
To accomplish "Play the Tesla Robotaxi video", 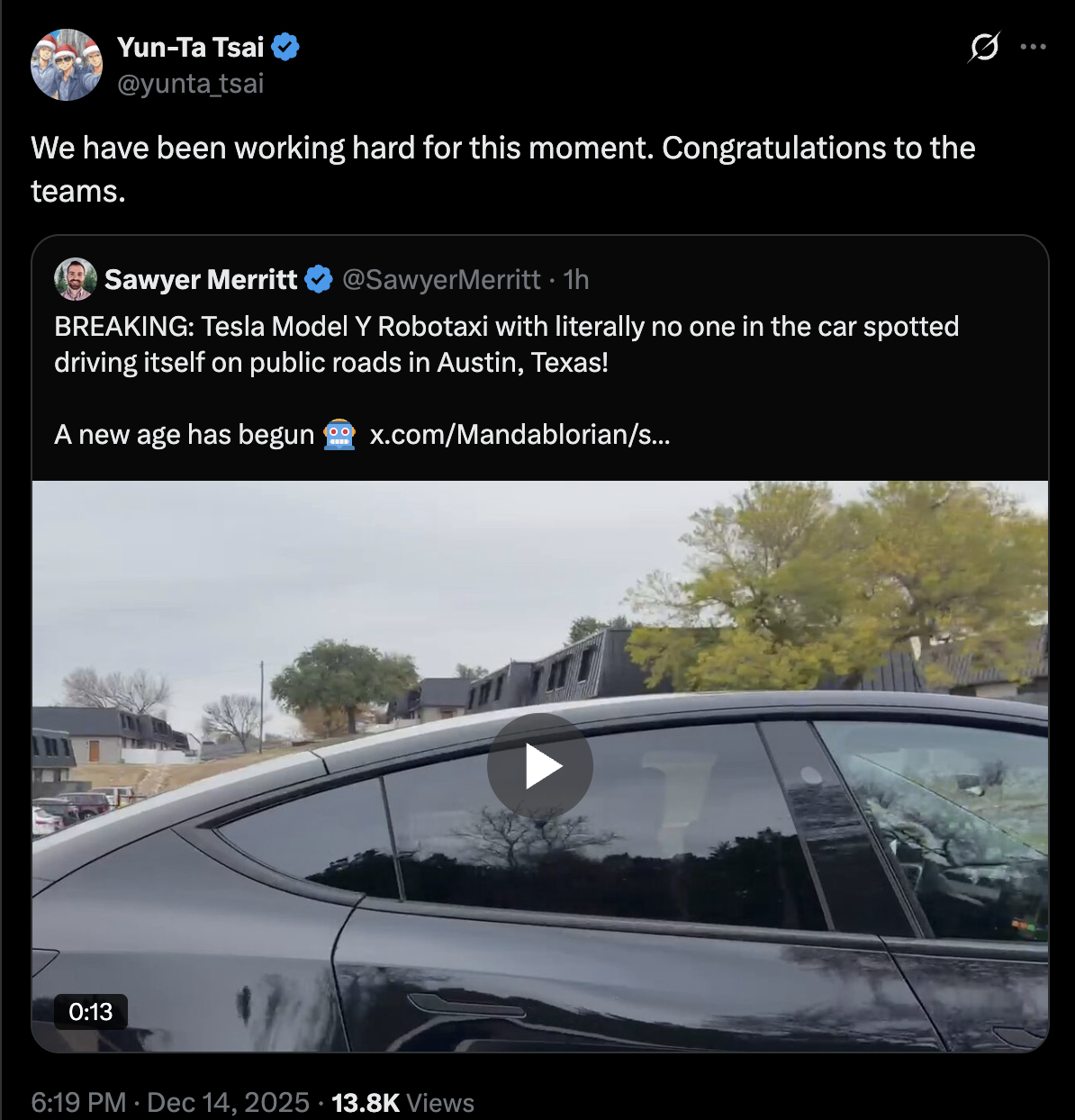I will point(539,766).
